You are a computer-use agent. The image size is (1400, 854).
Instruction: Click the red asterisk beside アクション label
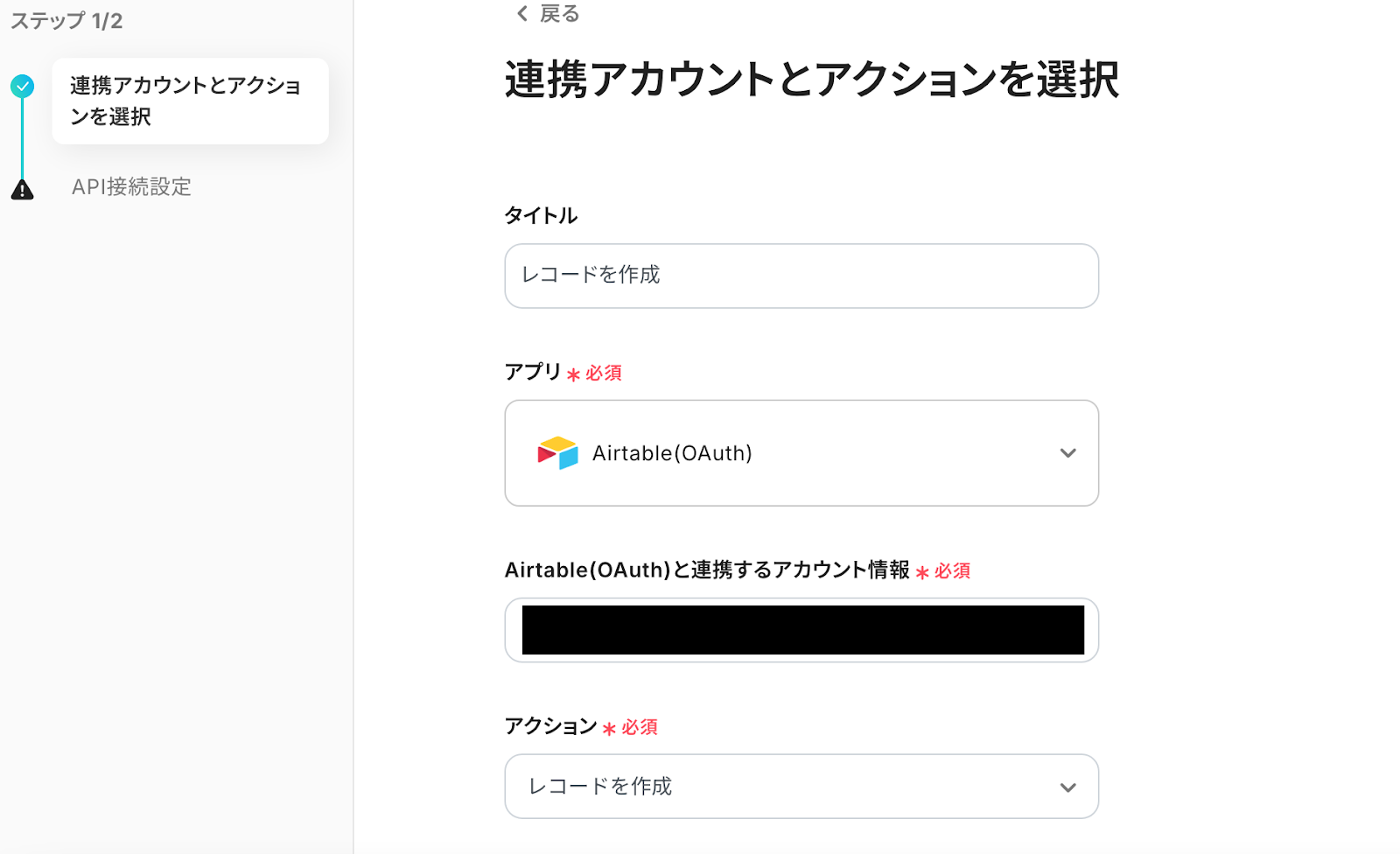pos(609,729)
